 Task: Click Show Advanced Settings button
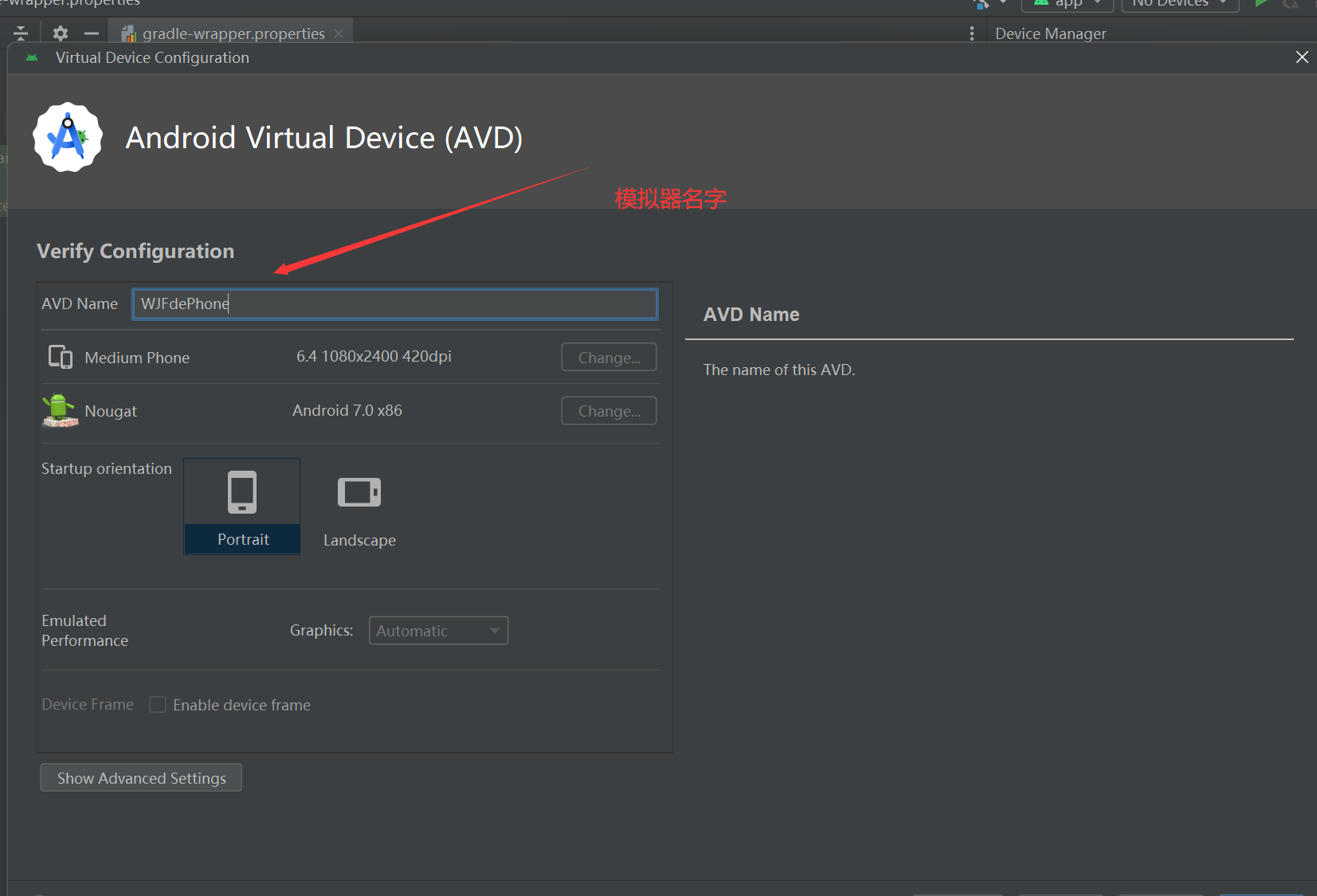[141, 778]
